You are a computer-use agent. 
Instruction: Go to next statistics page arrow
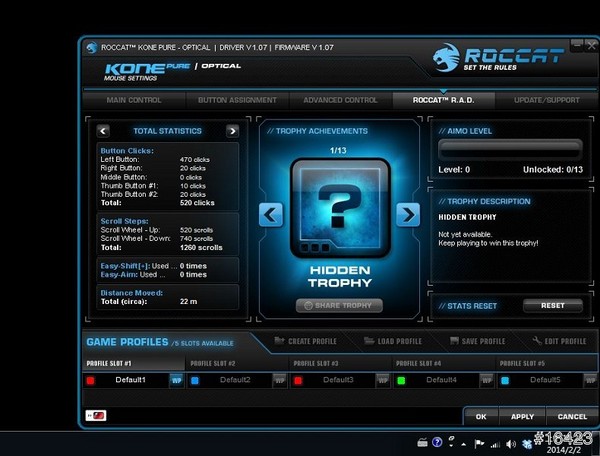pos(232,131)
